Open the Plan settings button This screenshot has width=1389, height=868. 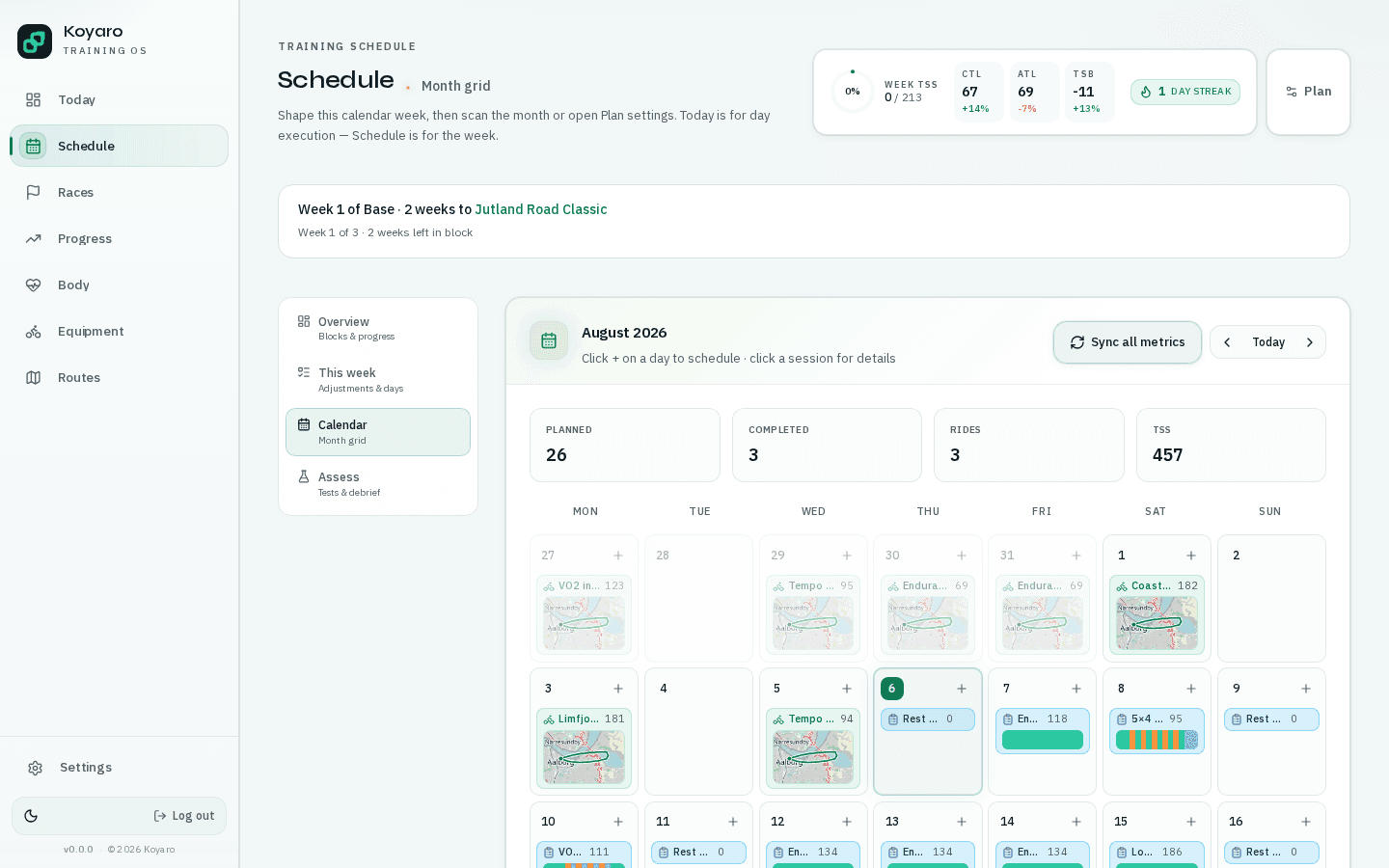click(1308, 92)
